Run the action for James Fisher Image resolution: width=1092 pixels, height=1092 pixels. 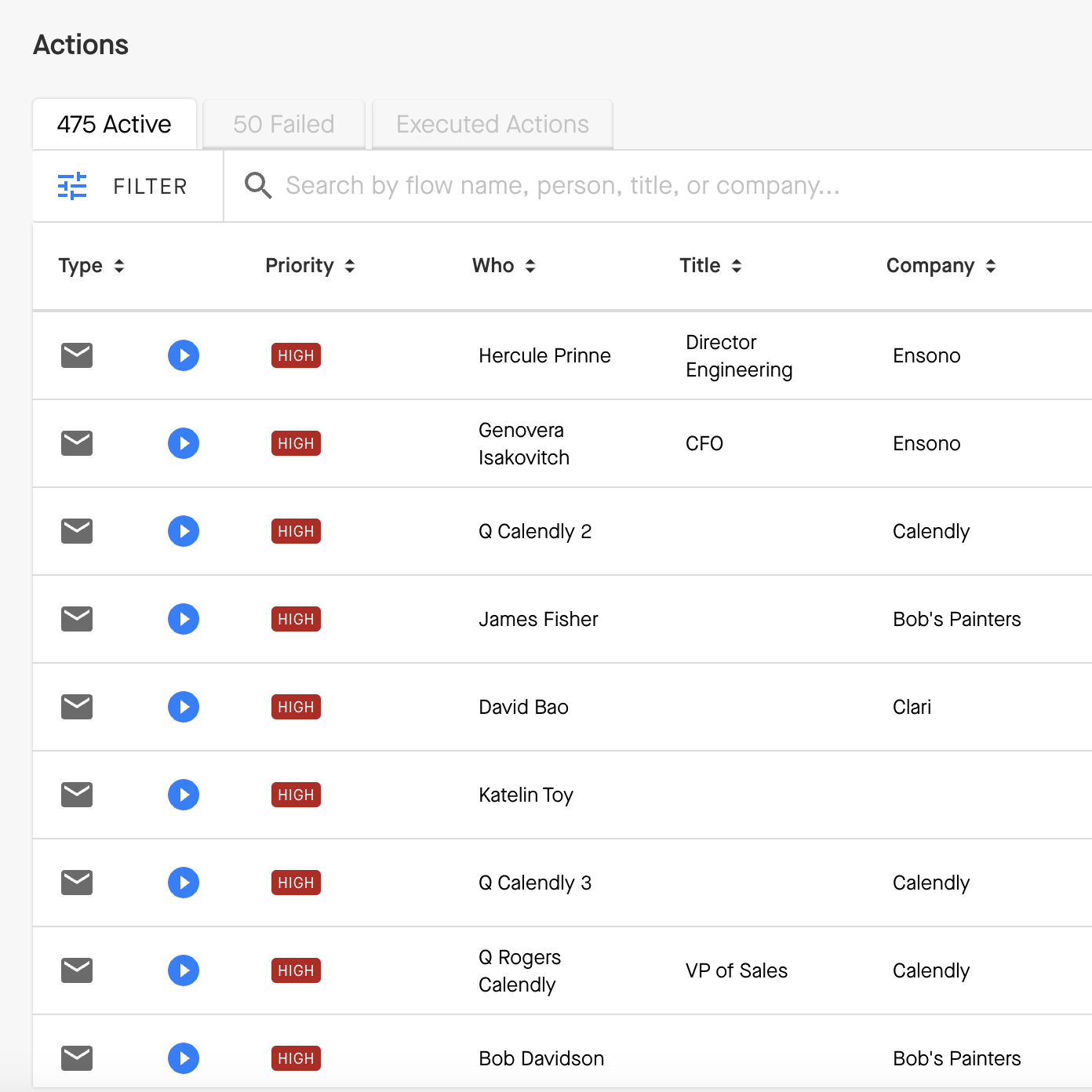[x=184, y=619]
